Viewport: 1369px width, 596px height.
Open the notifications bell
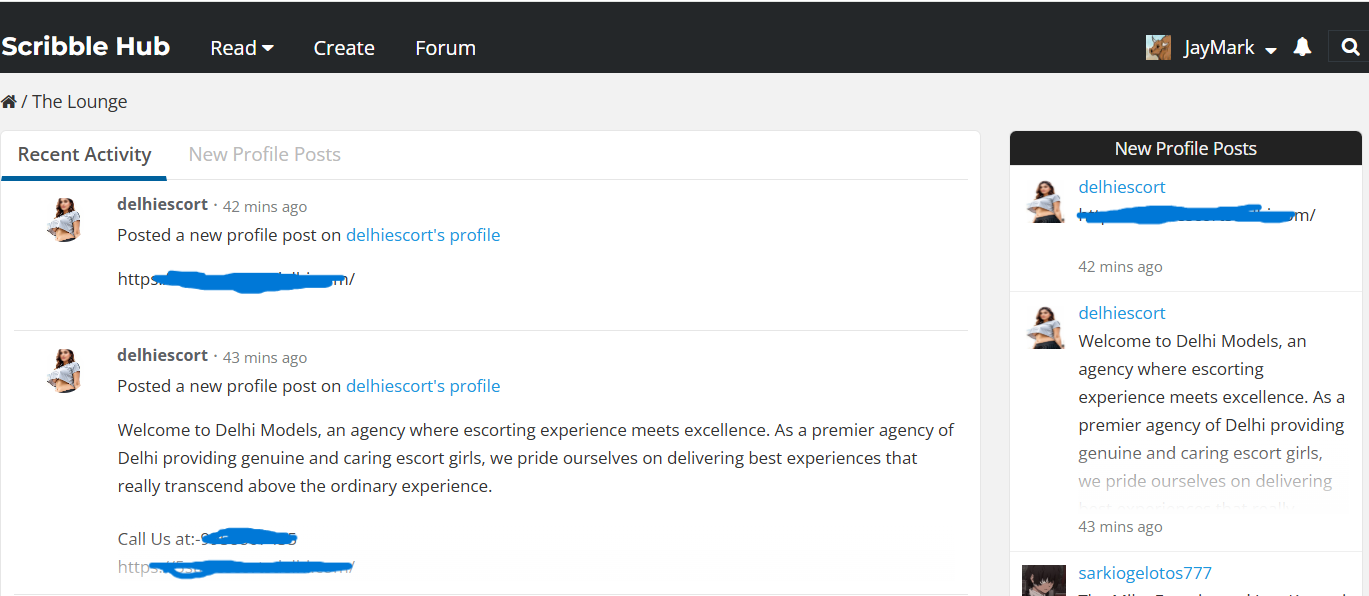[1302, 47]
